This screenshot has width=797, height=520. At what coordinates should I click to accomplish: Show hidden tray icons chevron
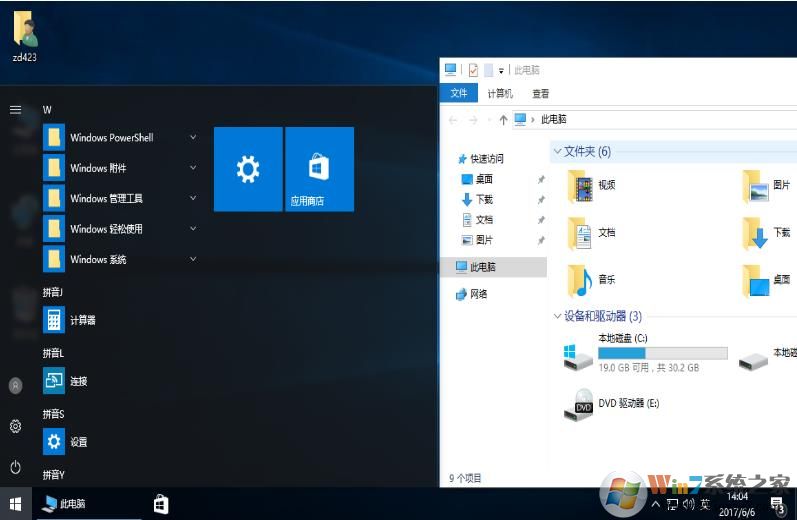click(x=656, y=504)
